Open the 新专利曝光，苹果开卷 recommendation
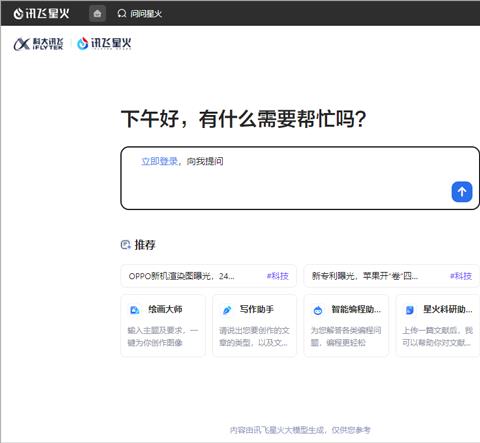480x443 pixels. [391, 276]
